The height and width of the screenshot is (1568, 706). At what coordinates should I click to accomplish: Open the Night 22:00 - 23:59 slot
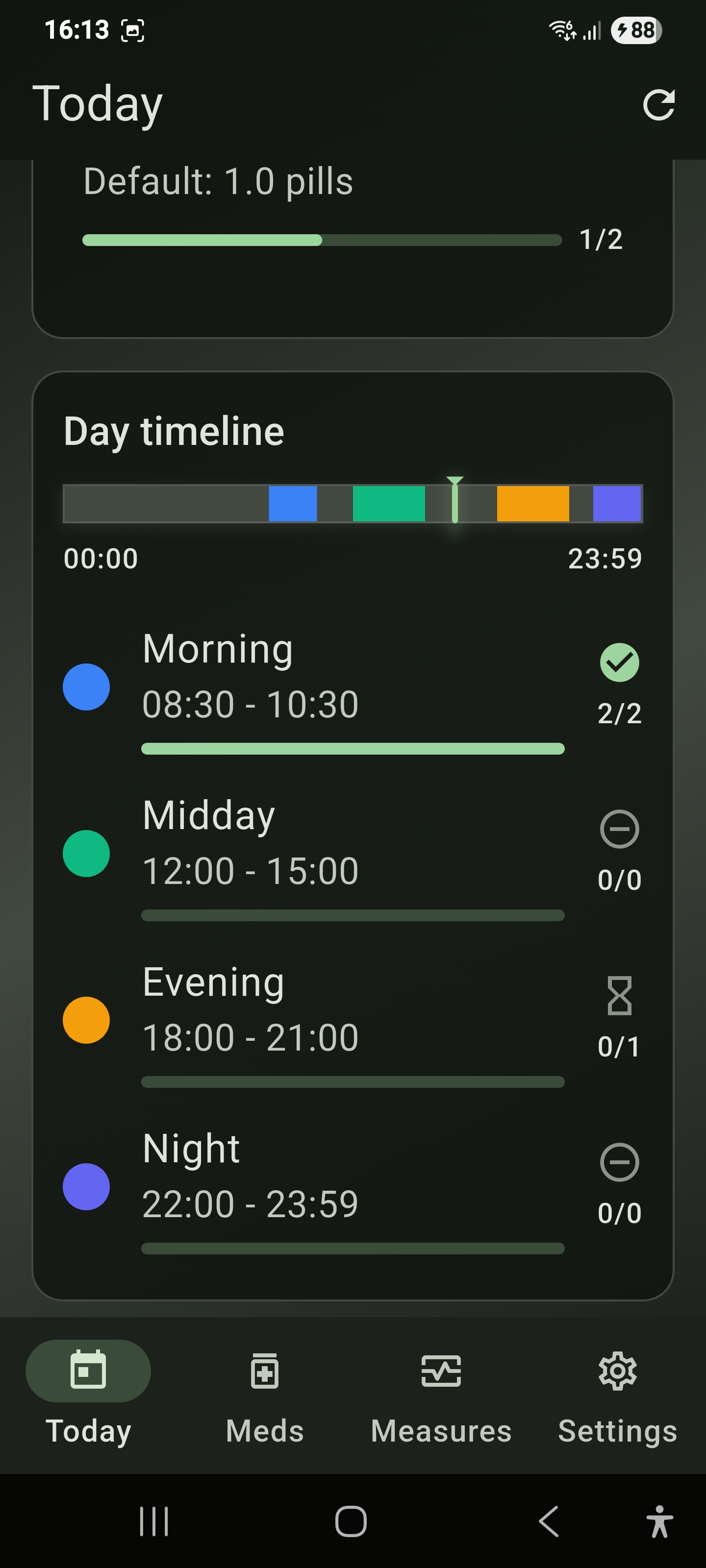250,1176
